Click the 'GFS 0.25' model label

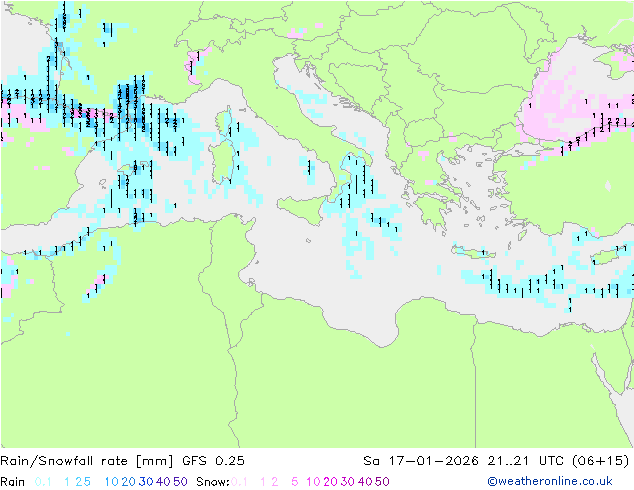tap(213, 461)
